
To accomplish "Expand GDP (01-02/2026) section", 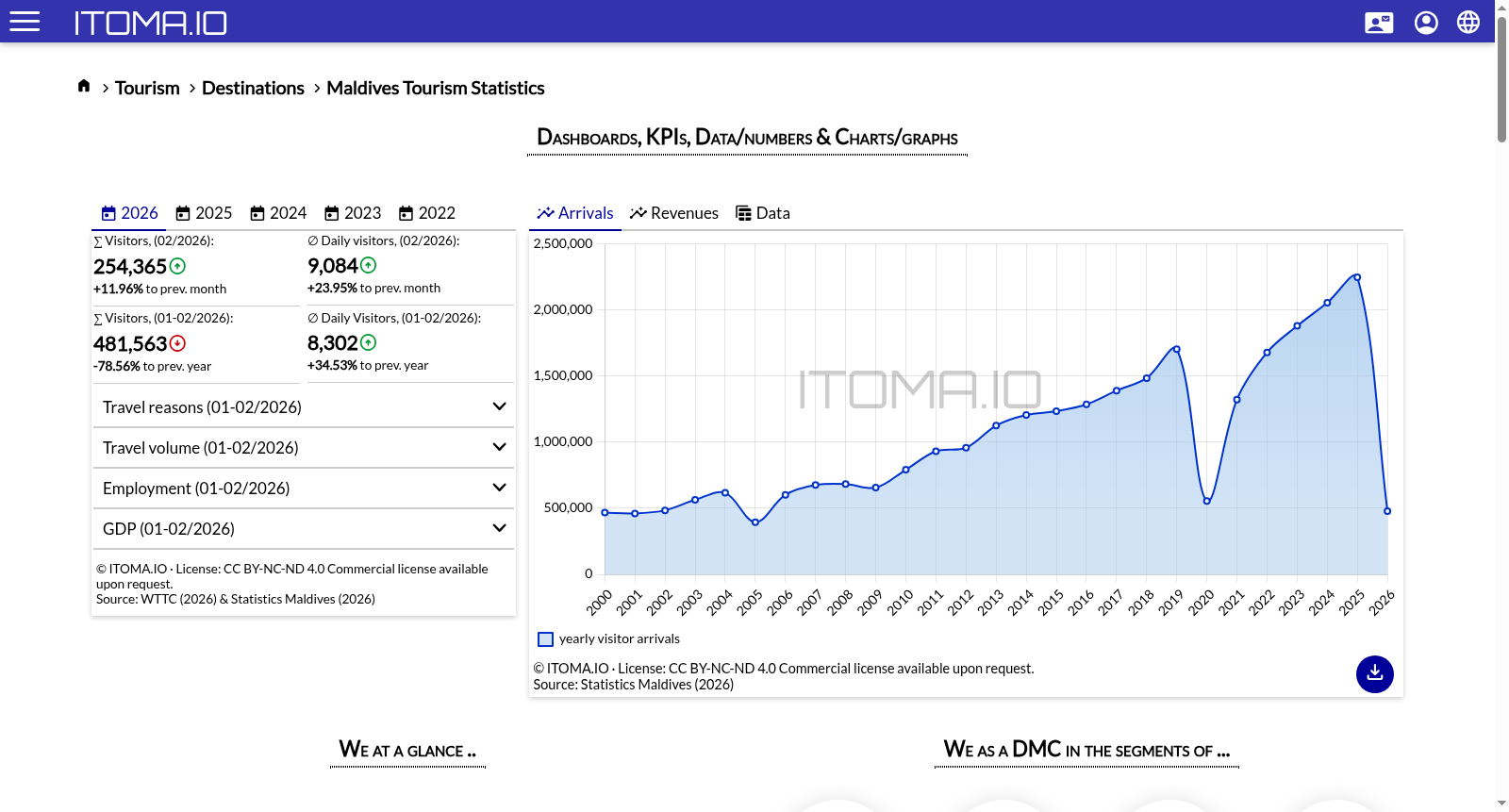I will click(x=304, y=529).
